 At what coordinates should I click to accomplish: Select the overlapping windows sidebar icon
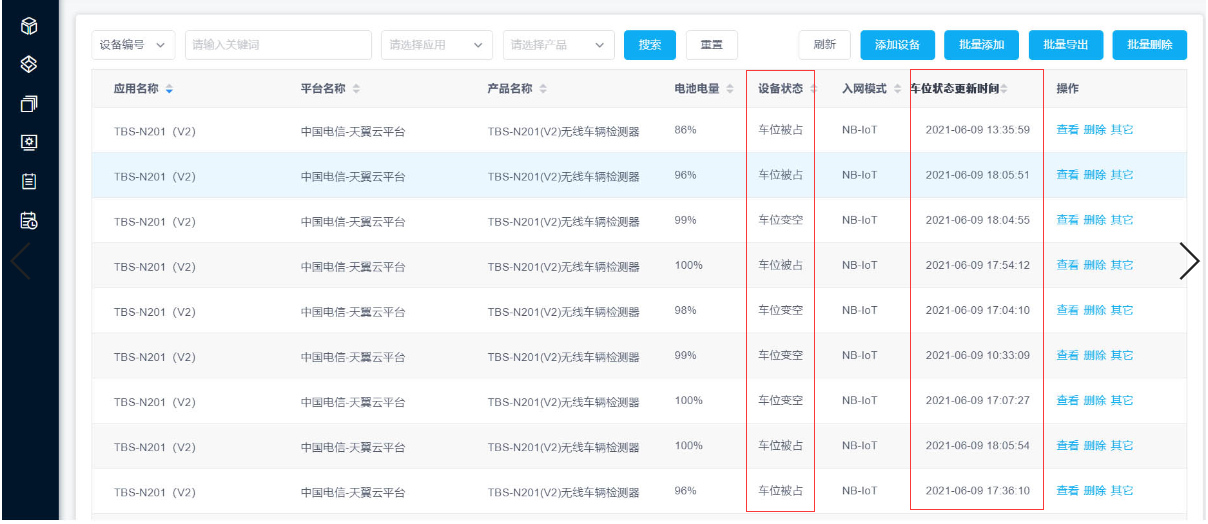click(x=29, y=103)
